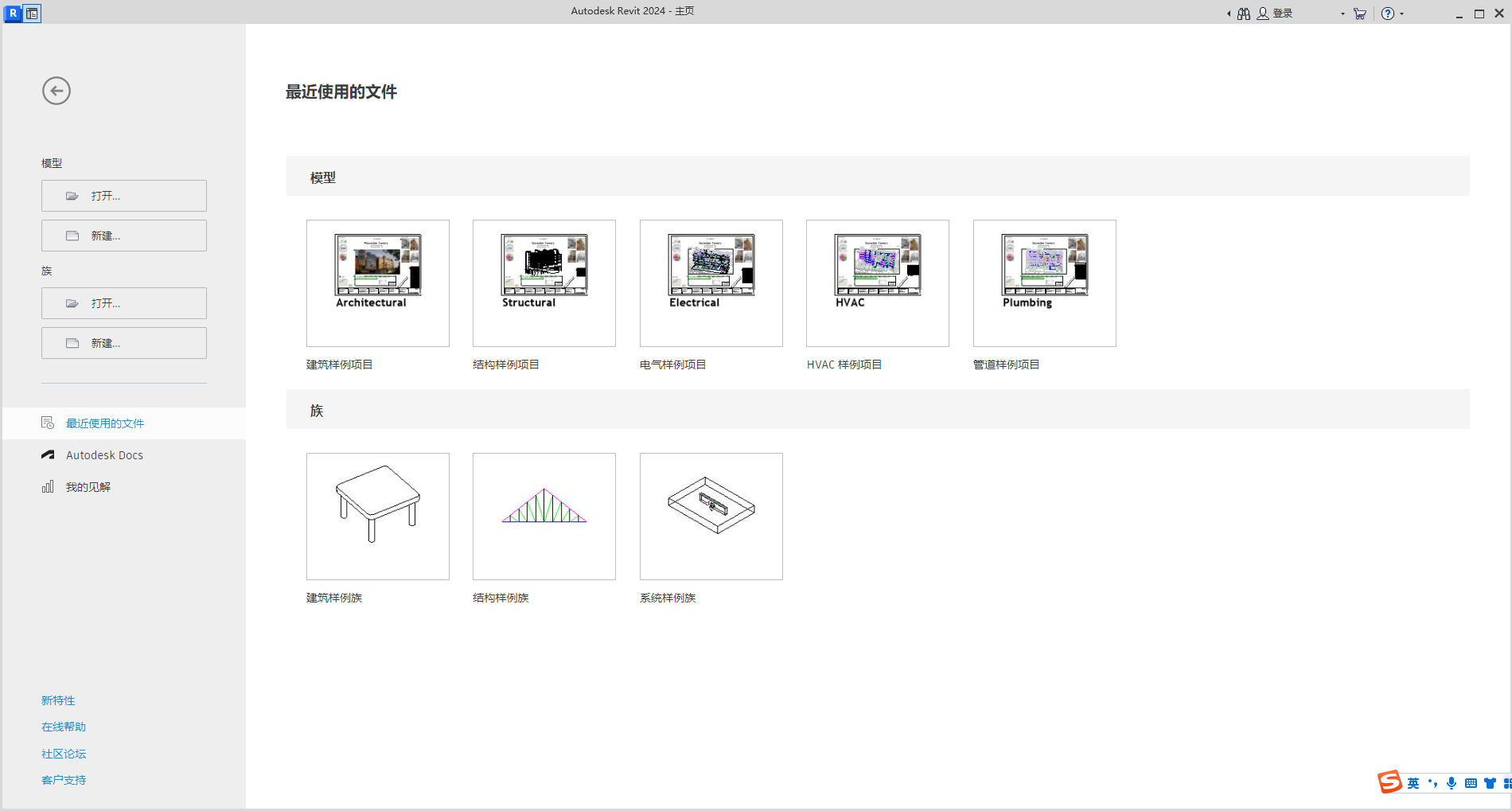The image size is (1512, 811).
Task: Click the back arrow navigation circle
Action: pyautogui.click(x=56, y=91)
